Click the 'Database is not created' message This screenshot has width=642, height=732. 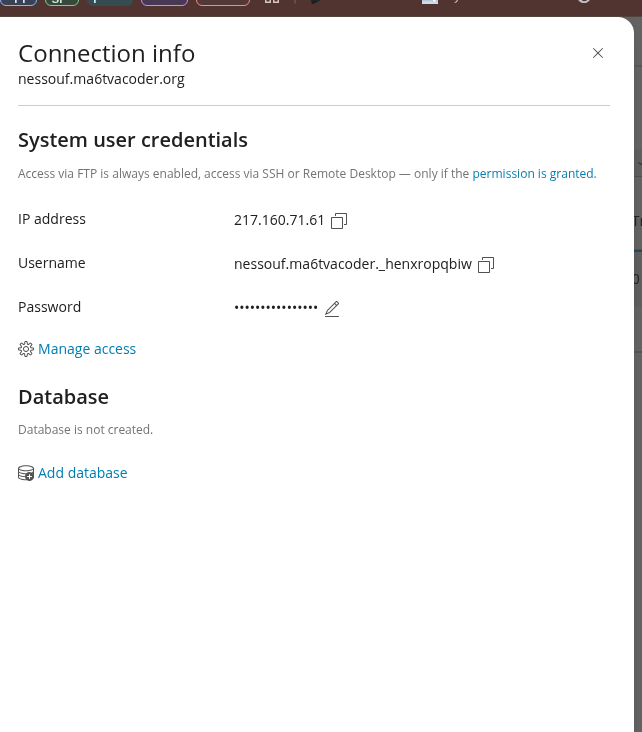click(x=85, y=430)
